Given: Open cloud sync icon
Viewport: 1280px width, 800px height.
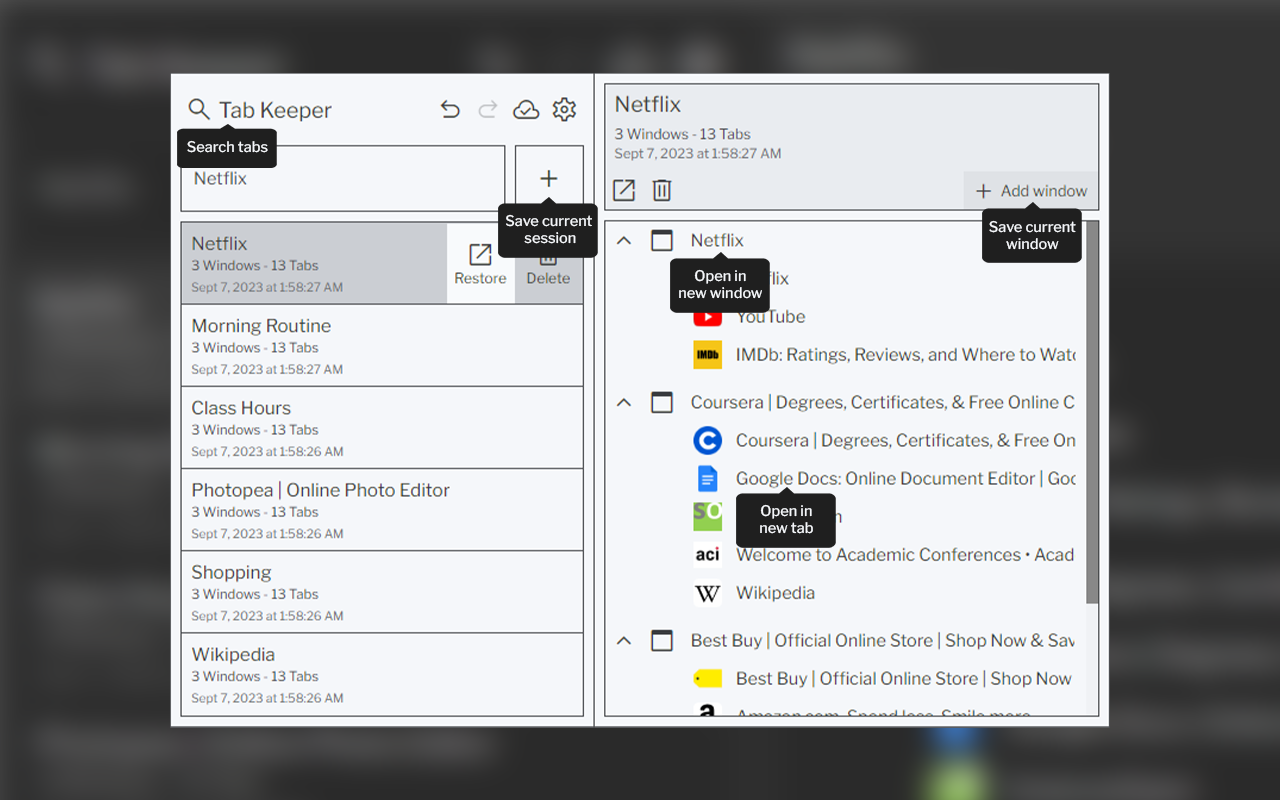Looking at the screenshot, I should (526, 109).
